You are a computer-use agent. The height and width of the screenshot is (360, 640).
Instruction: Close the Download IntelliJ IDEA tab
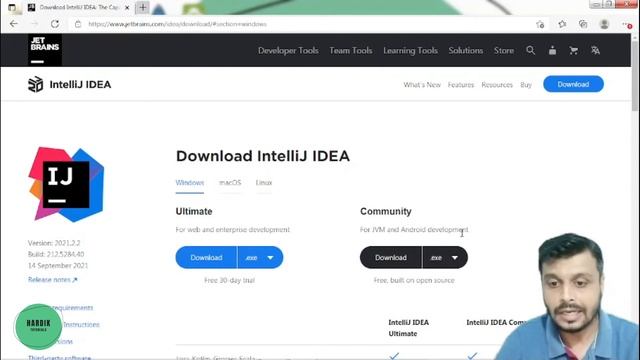(x=127, y=7)
